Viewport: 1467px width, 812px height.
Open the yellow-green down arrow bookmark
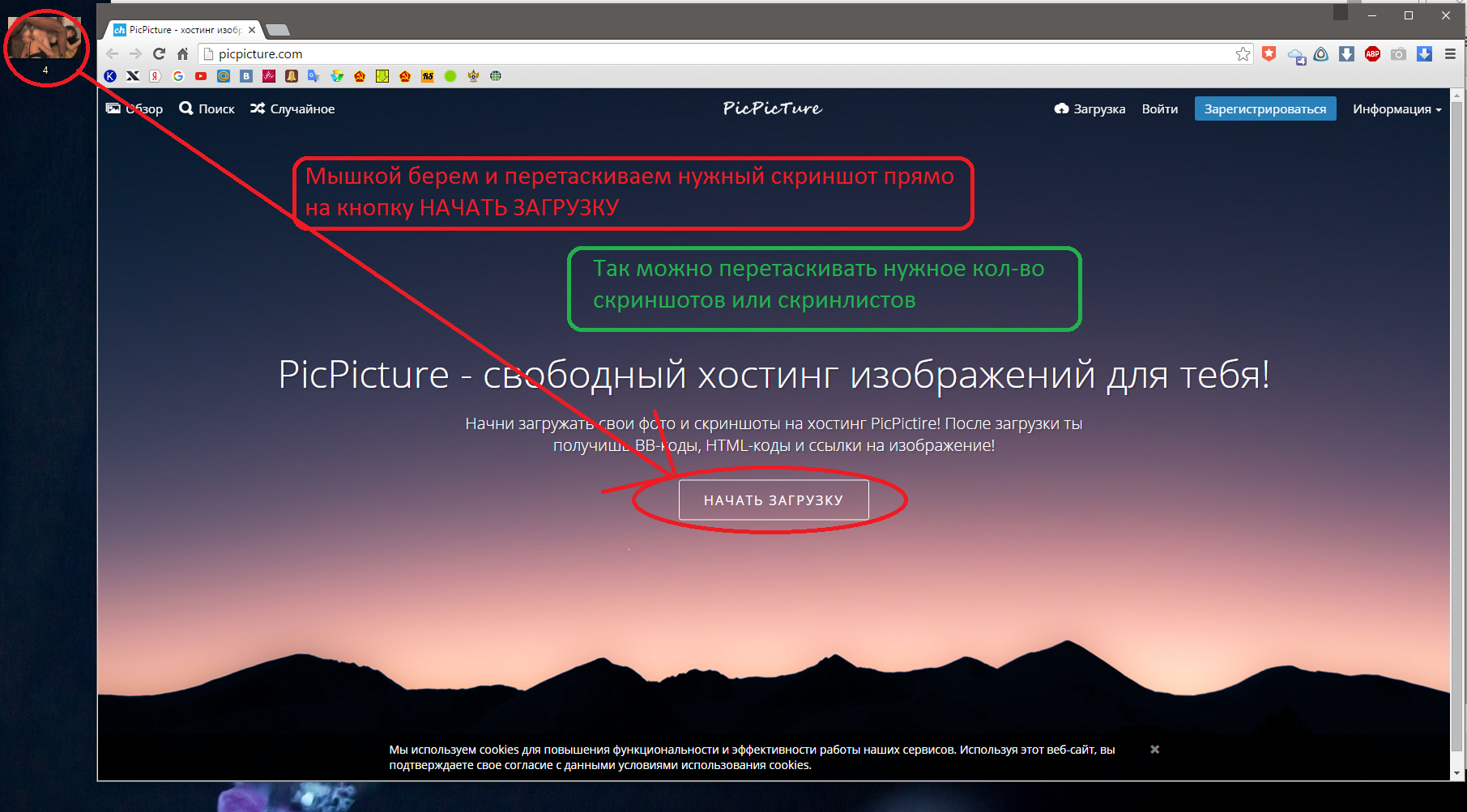click(382, 76)
